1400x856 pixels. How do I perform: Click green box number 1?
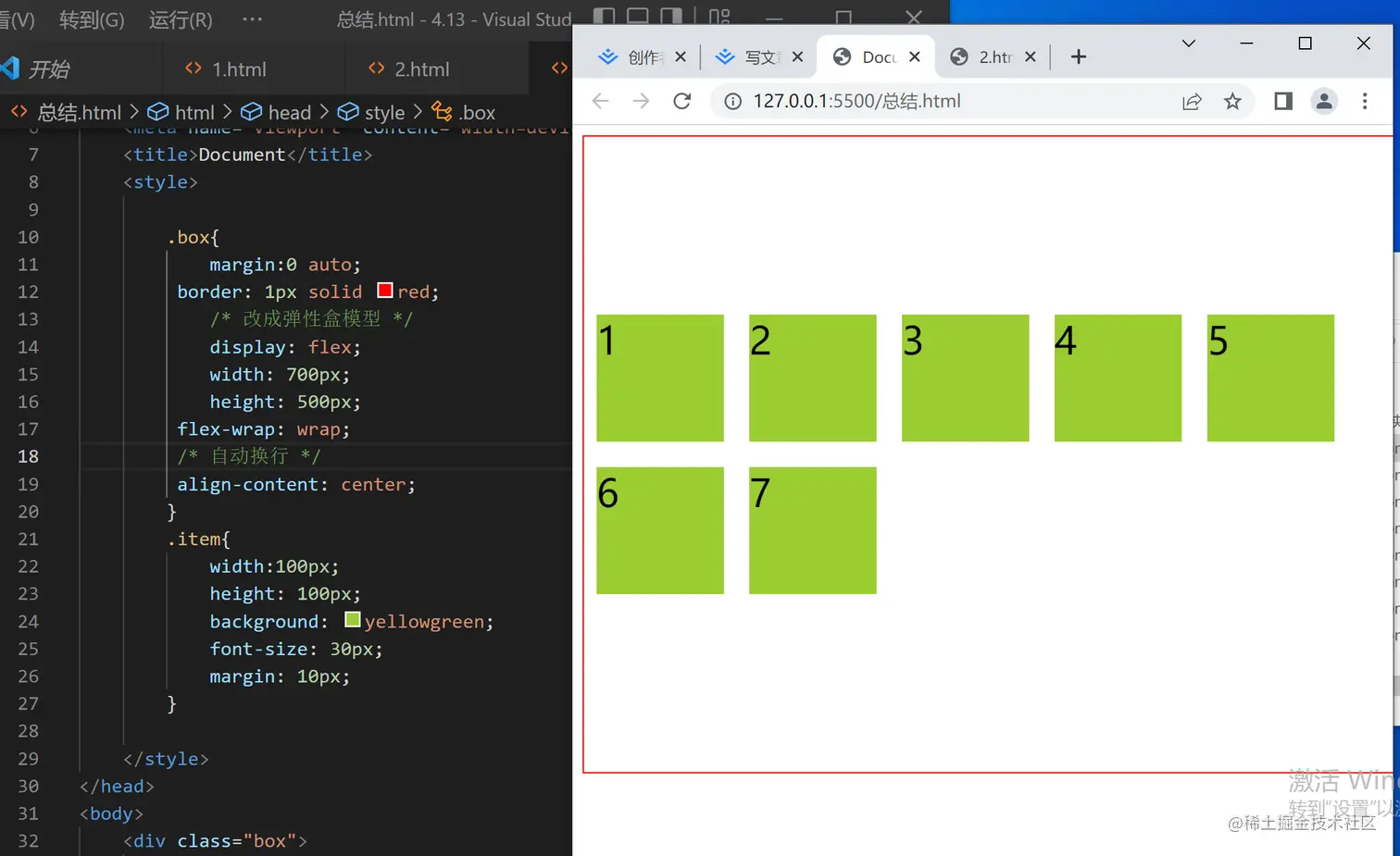pos(660,378)
